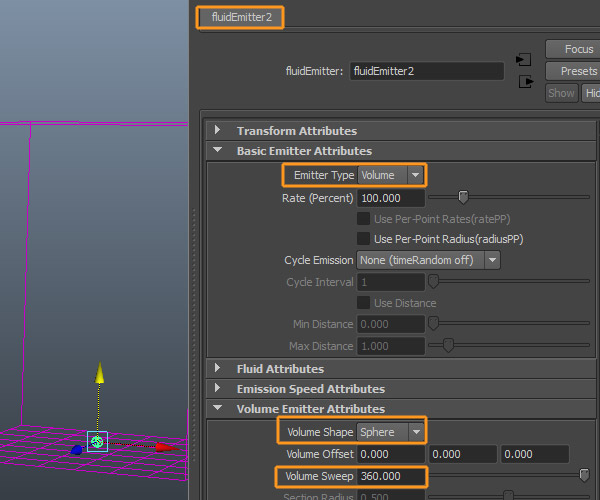Viewport: 600px width, 500px height.
Task: Collapse Basic Emitter Attributes section
Action: coord(217,150)
